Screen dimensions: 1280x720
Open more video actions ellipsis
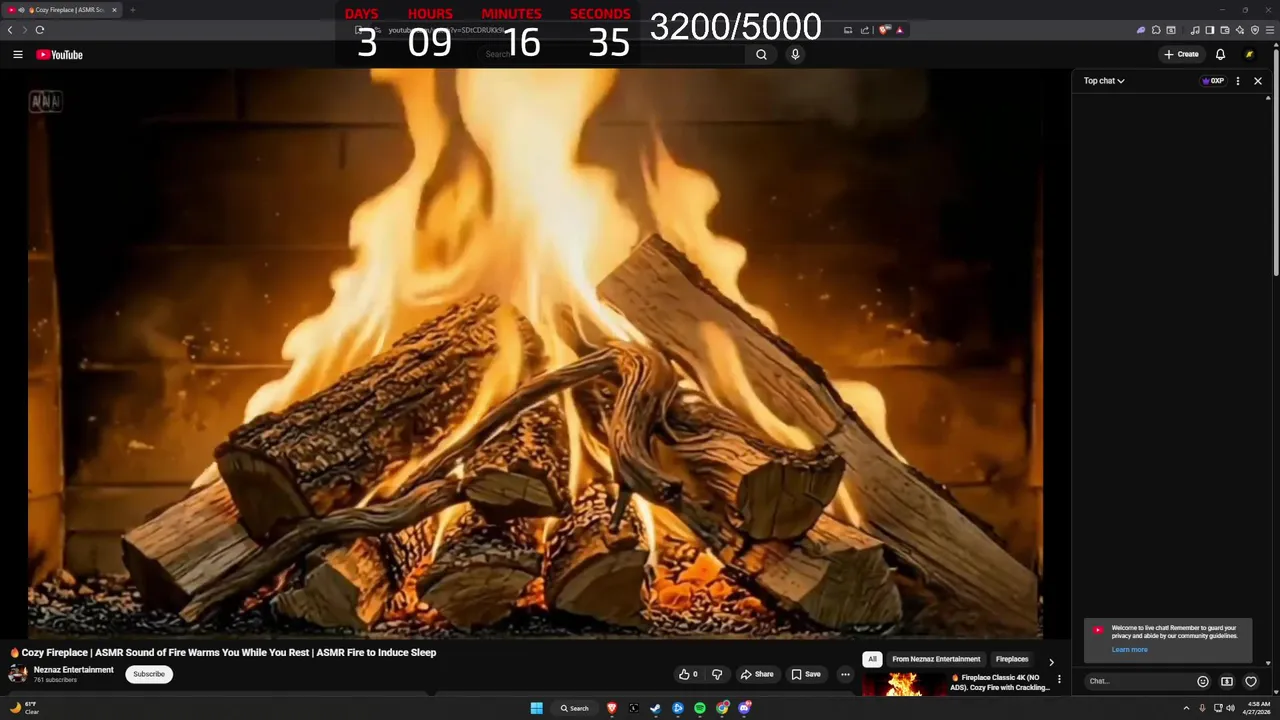click(x=845, y=674)
